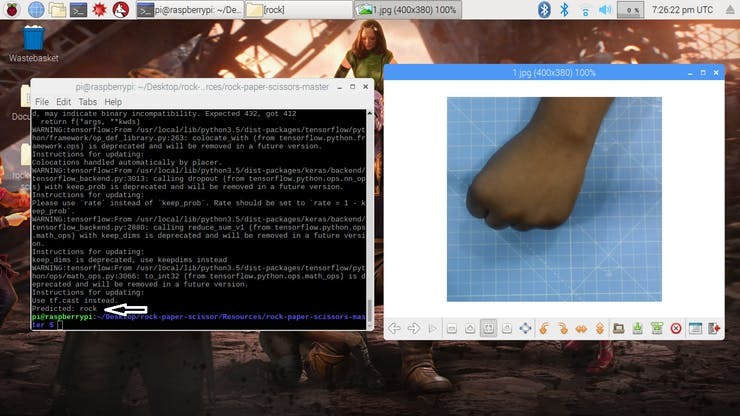Click the eject tray icon
Image resolution: width=740 pixels, height=416 pixels.
[x=730, y=9]
